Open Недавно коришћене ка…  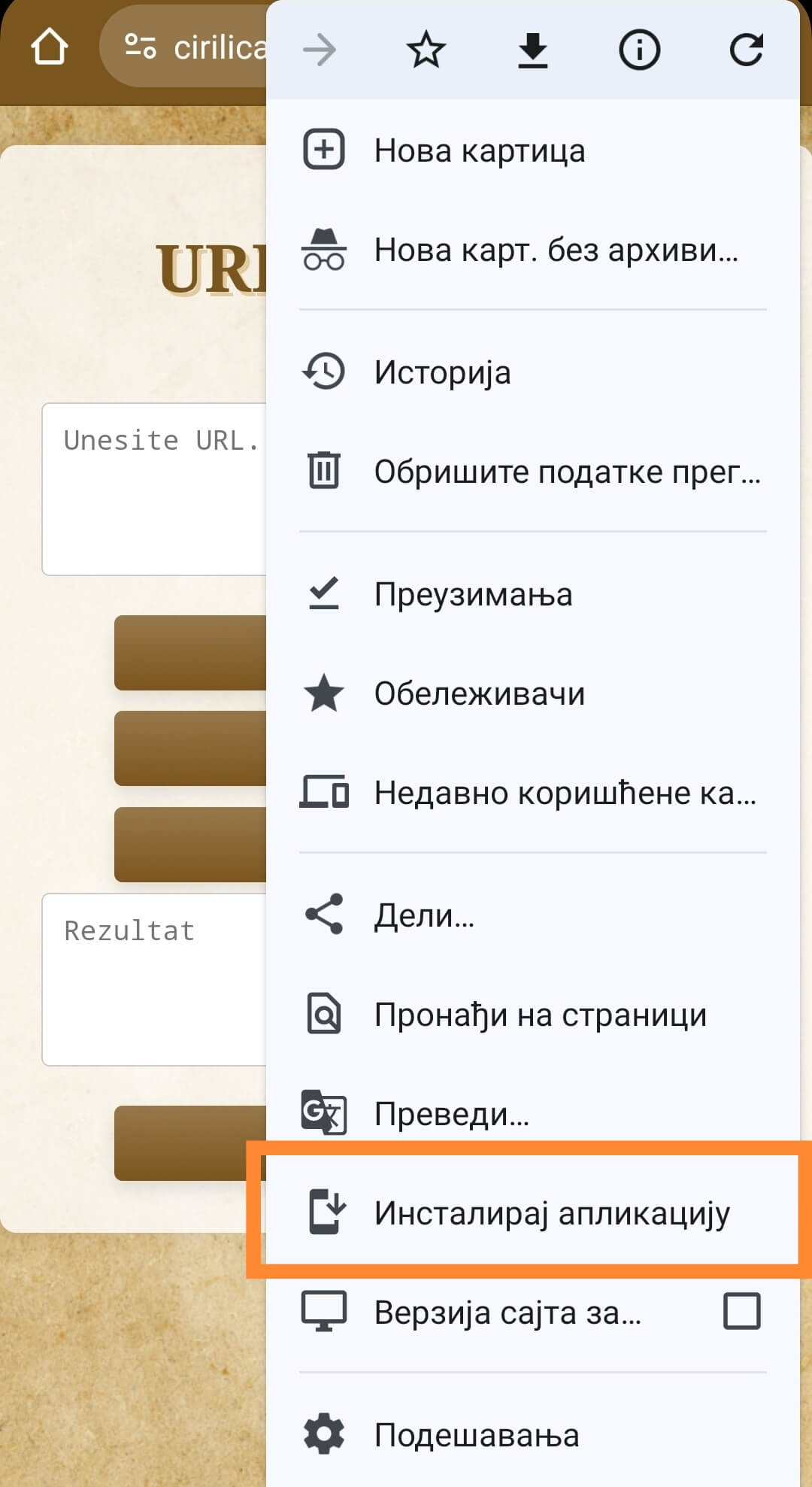pos(533,793)
